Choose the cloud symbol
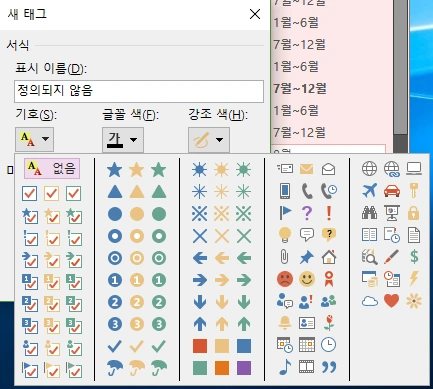The width and height of the screenshot is (433, 389). tap(370, 302)
